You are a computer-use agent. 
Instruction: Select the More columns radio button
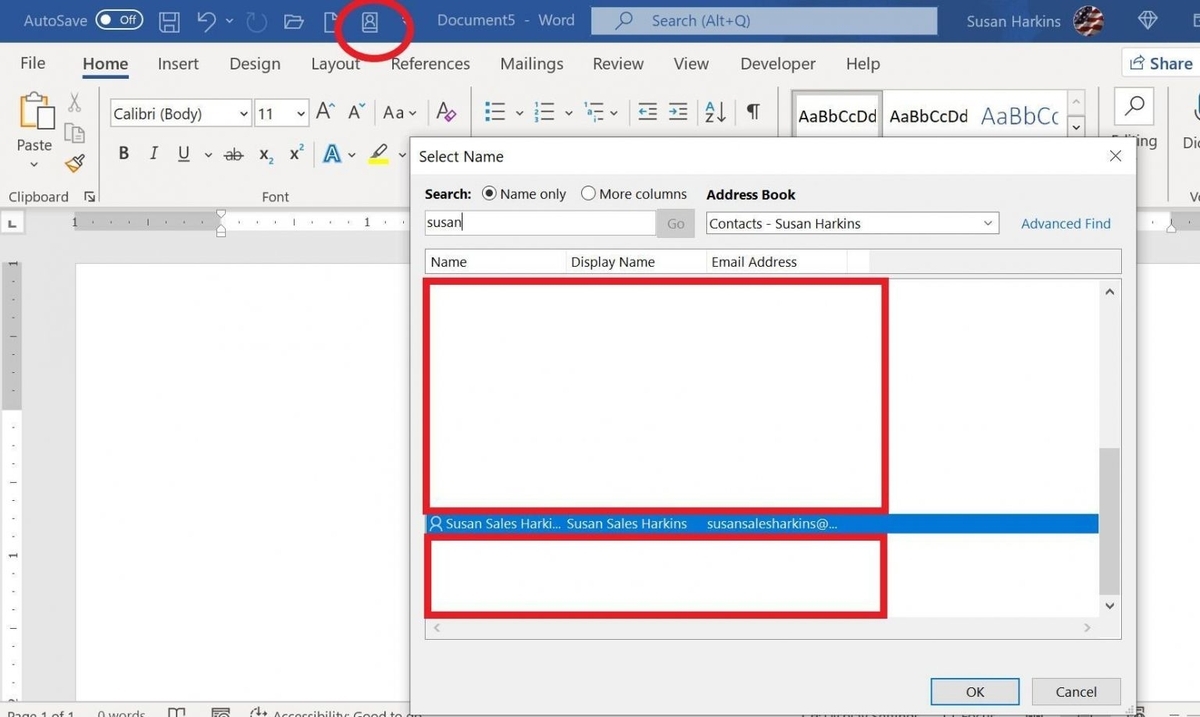588,193
